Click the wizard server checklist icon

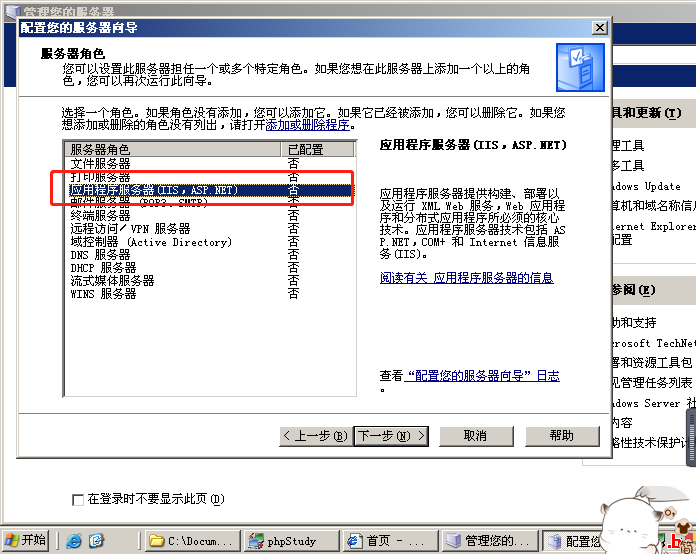pyautogui.click(x=580, y=67)
